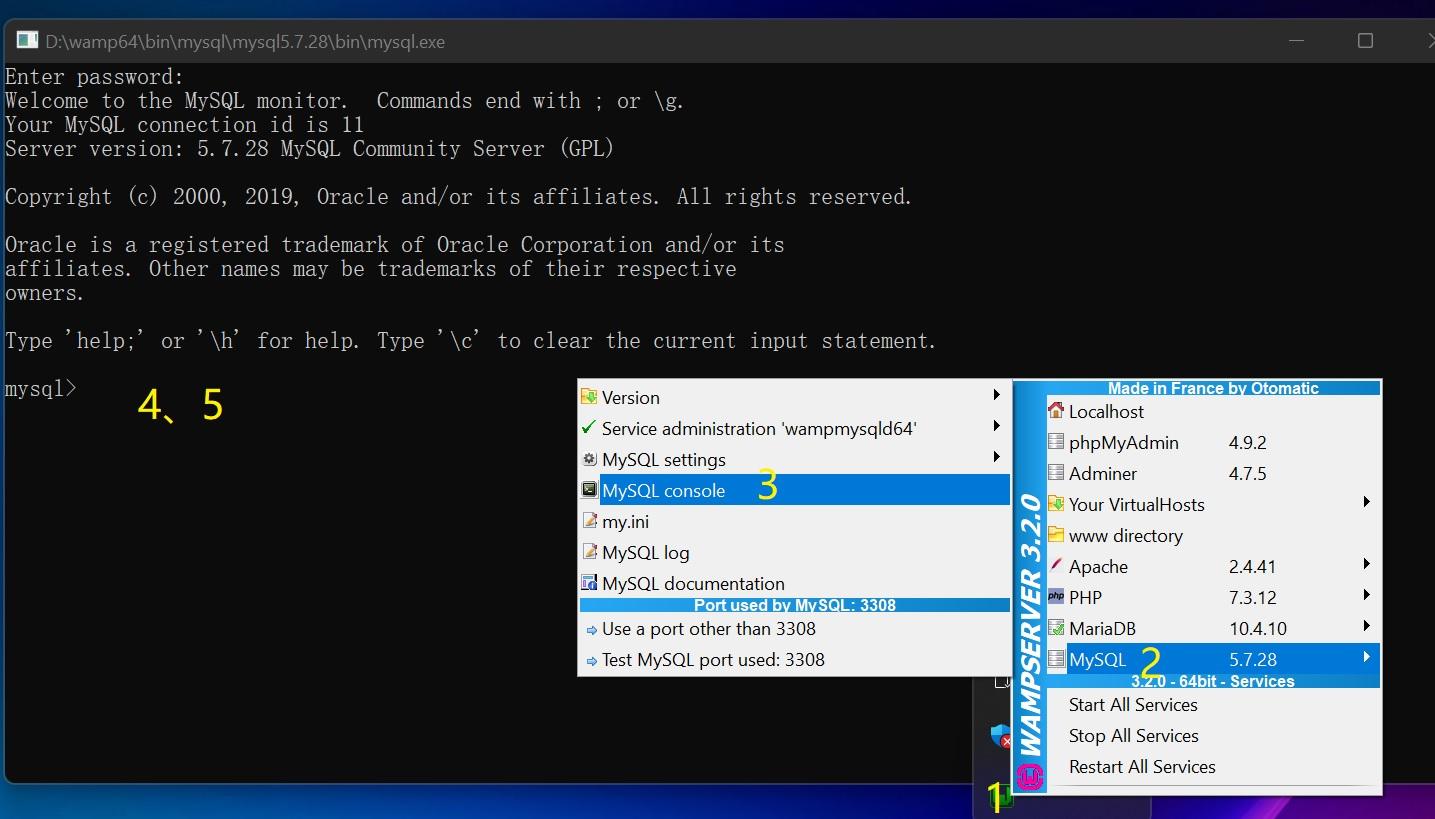Click the arrow icon beside Test MySQL port used
Viewport: 1435px width, 819px height.
point(592,661)
